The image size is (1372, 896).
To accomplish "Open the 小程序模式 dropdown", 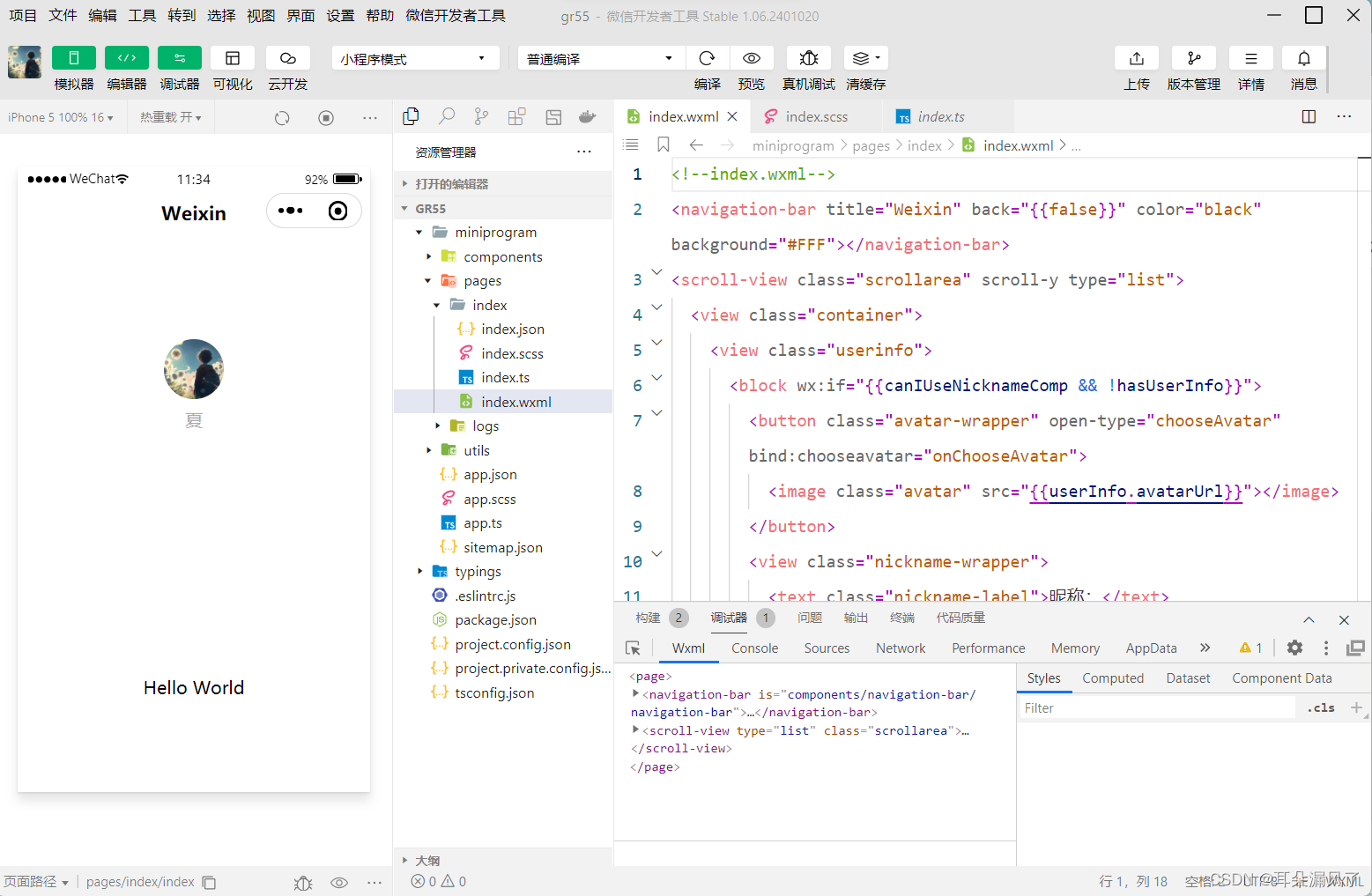I will (415, 58).
